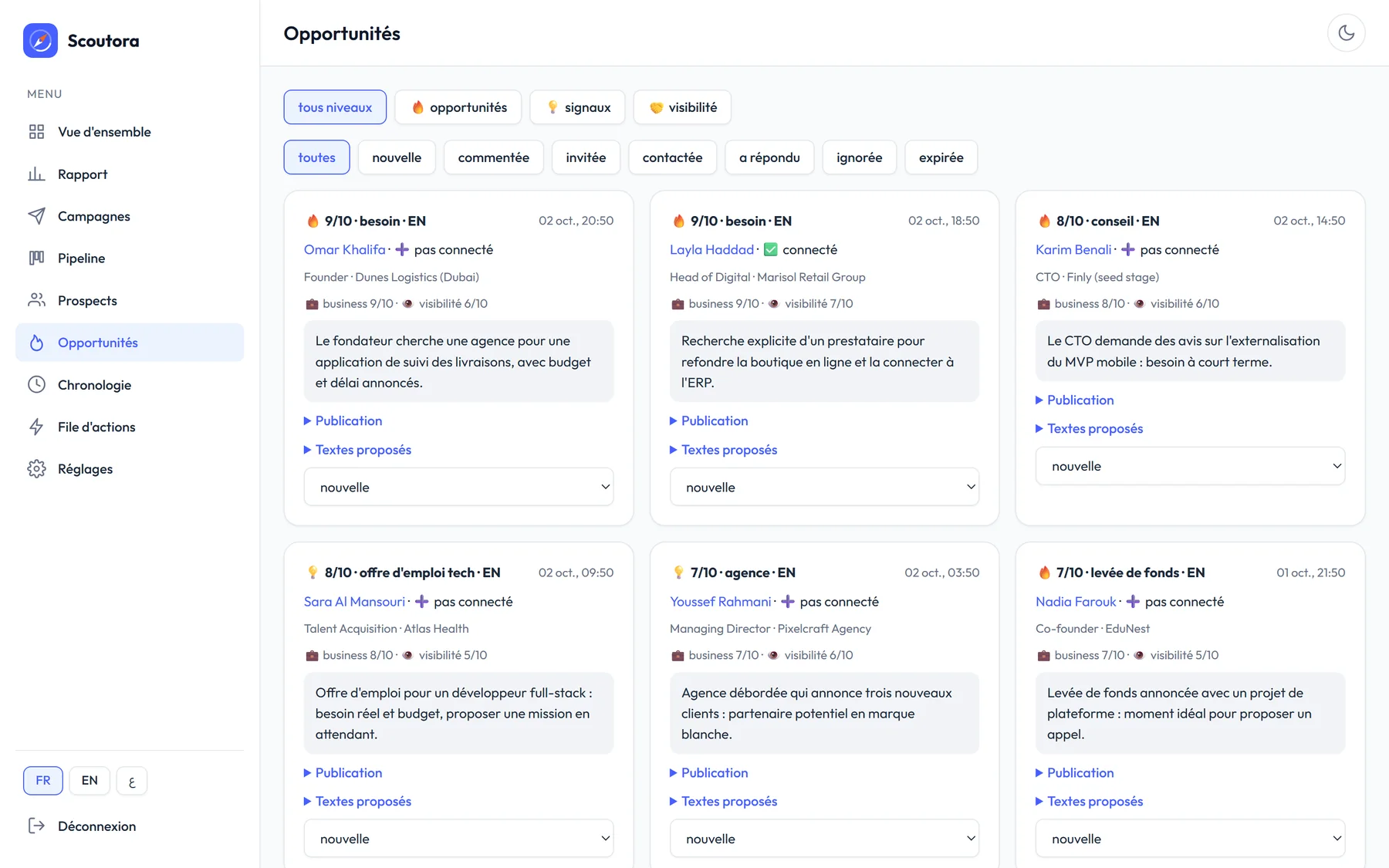The height and width of the screenshot is (868, 1389).
Task: Click the File d'actions lightning icon
Action: (x=36, y=427)
